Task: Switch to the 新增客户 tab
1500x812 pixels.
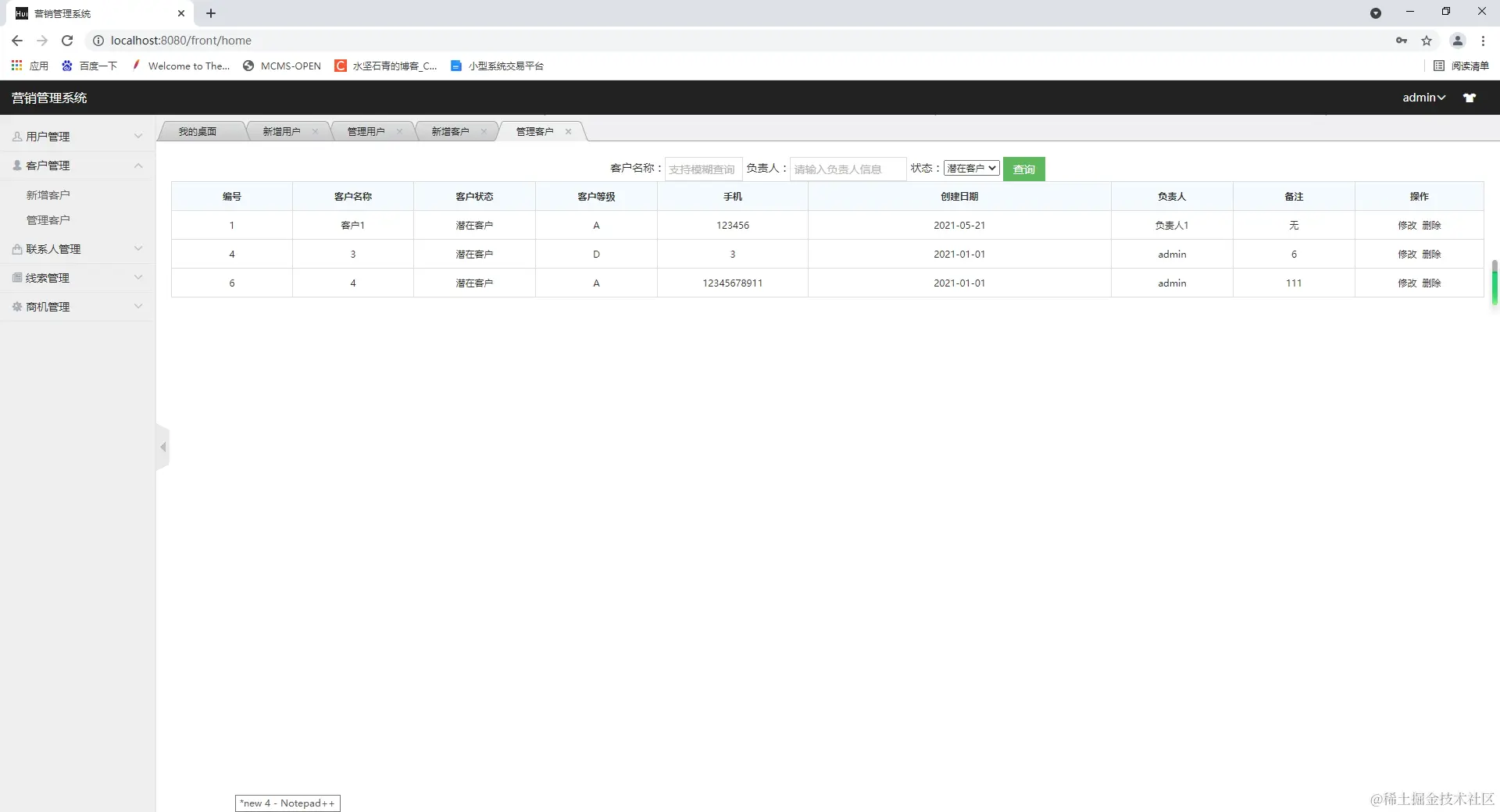Action: coord(450,131)
